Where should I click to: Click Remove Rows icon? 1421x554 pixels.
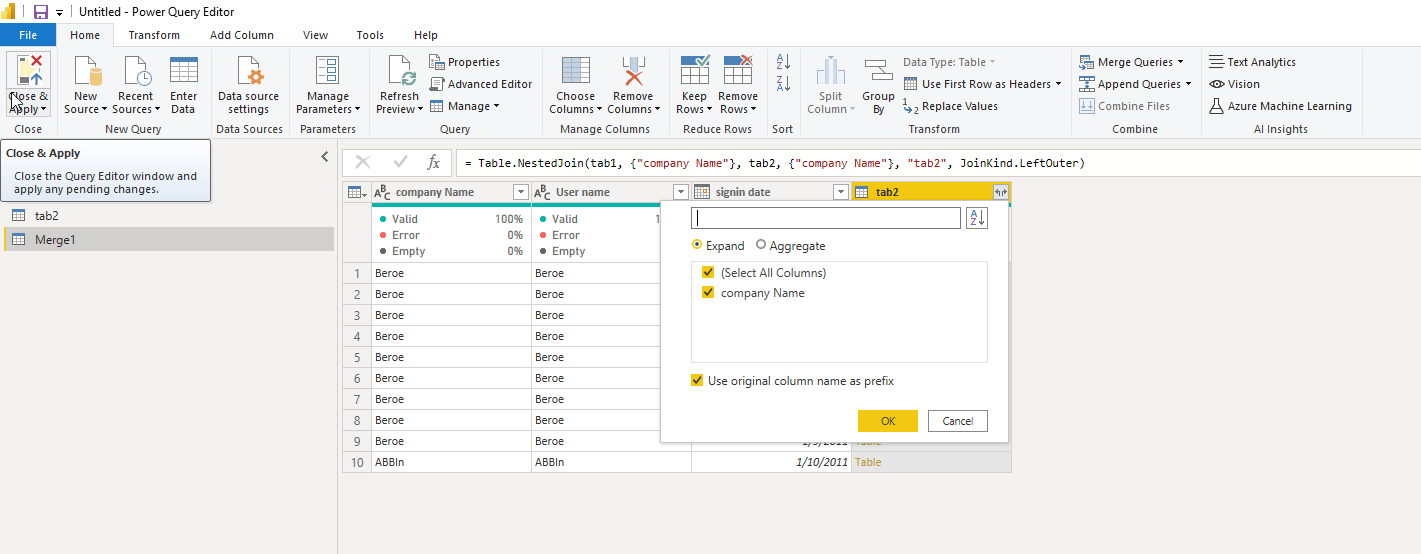(738, 72)
